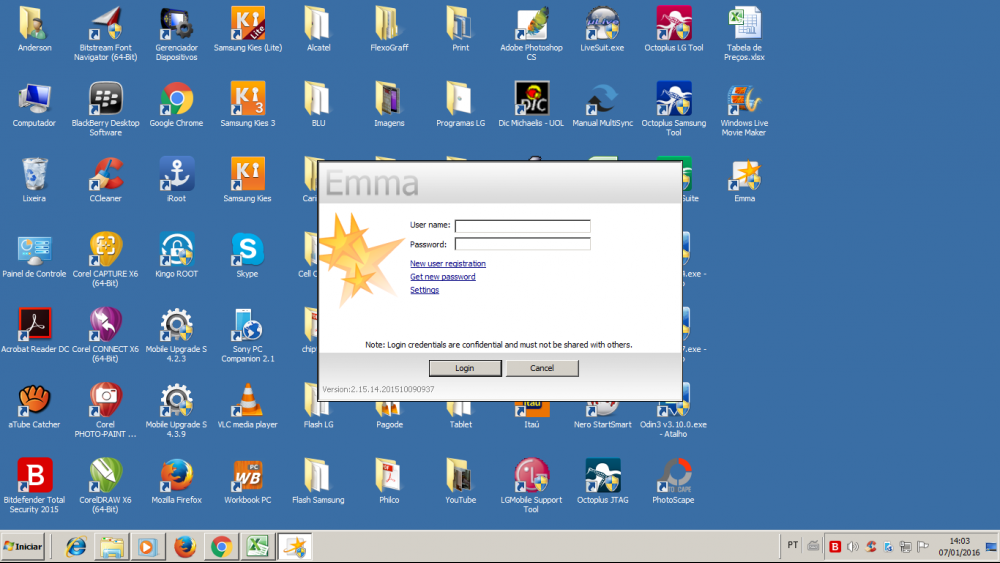The height and width of the screenshot is (563, 1000).
Task: Click the Password input field
Action: tap(522, 244)
